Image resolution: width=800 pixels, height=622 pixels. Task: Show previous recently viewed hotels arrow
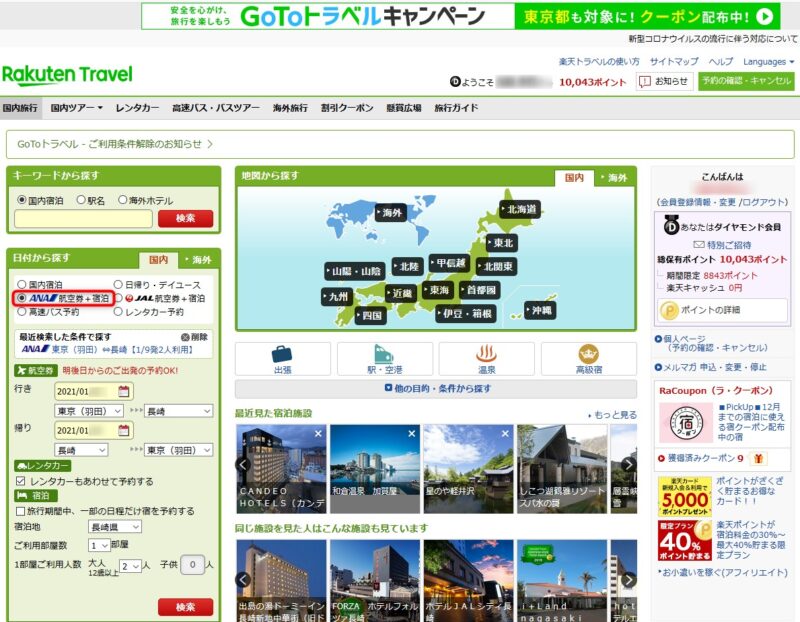[x=243, y=464]
